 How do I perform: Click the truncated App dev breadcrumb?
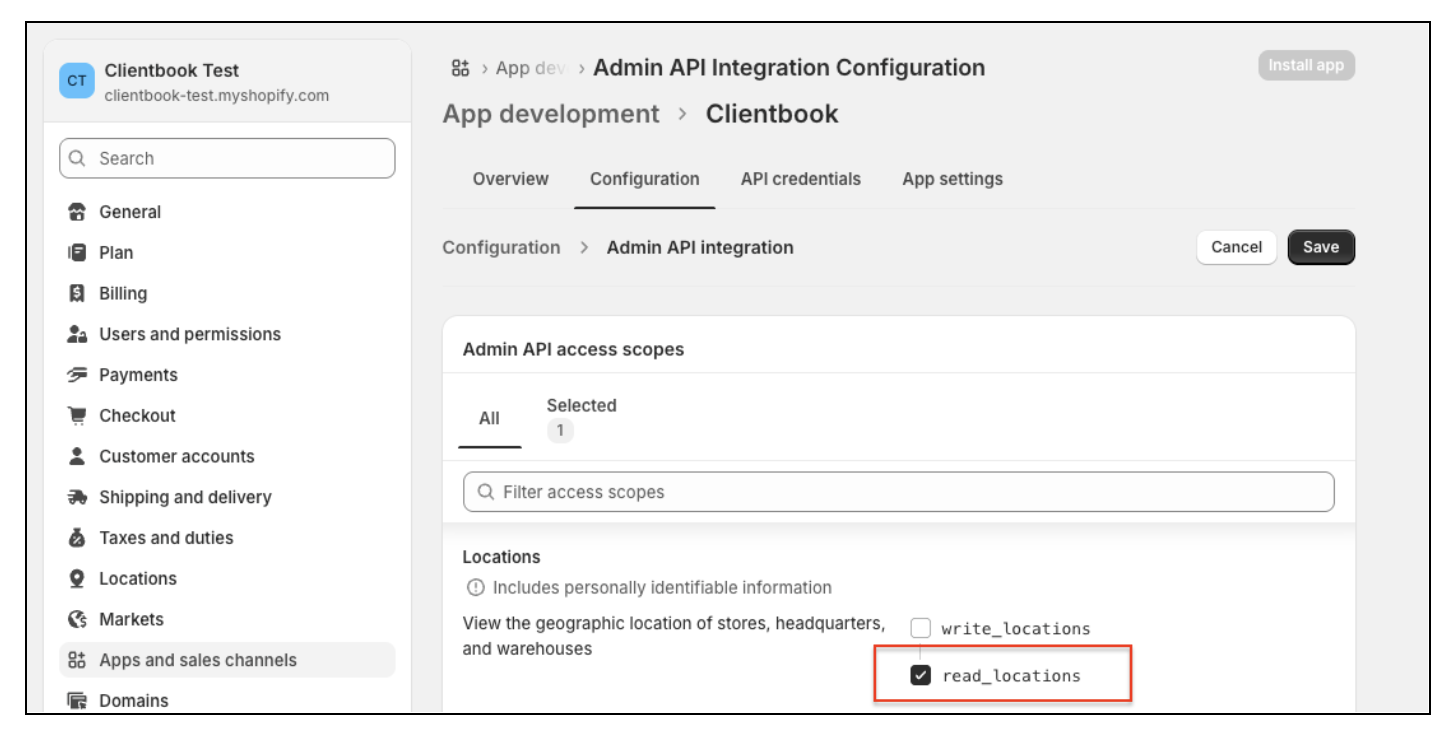pos(530,68)
